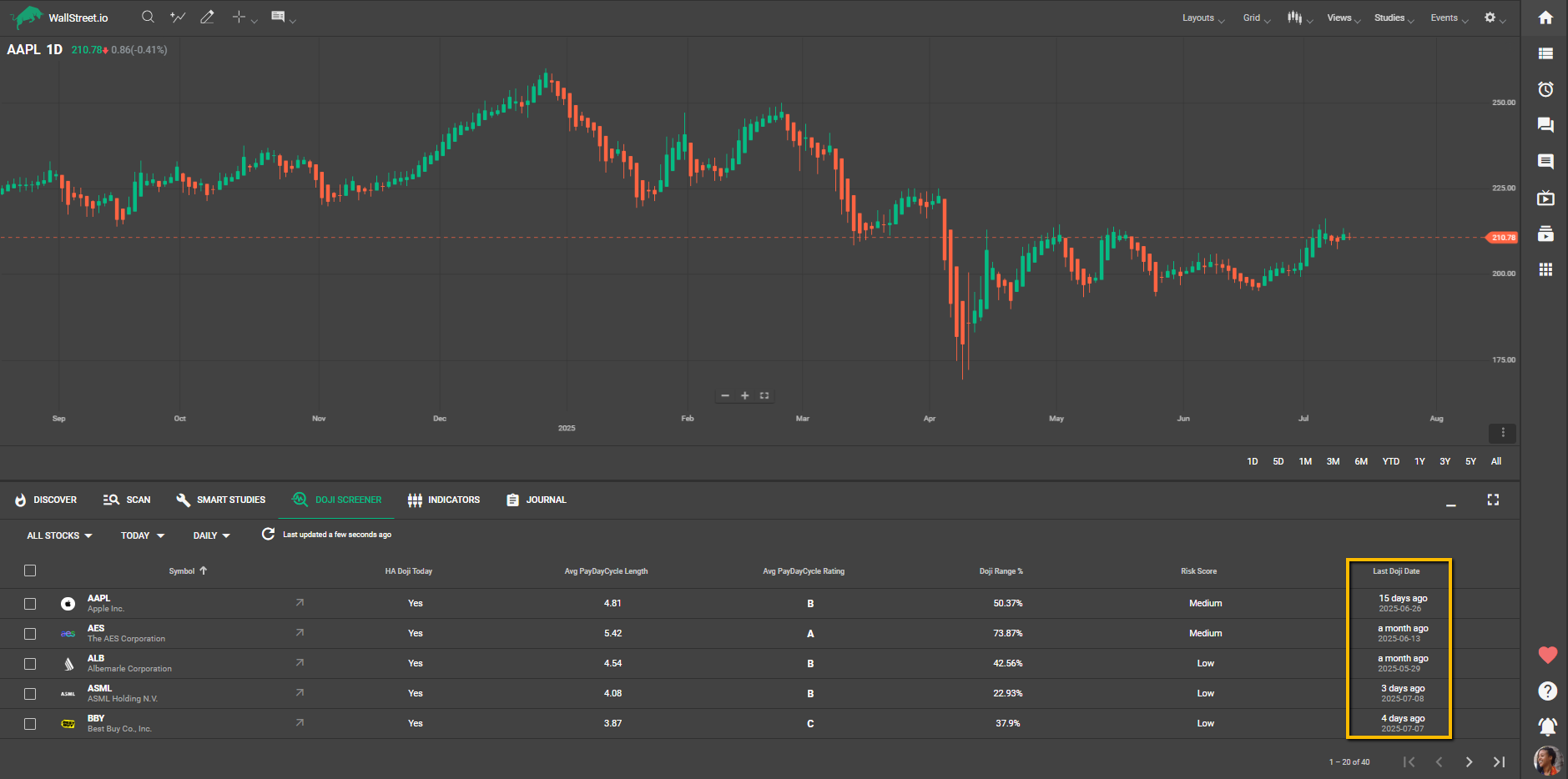Image resolution: width=1568 pixels, height=779 pixels.
Task: Open the chart style candlestick dropdown
Action: [1299, 18]
